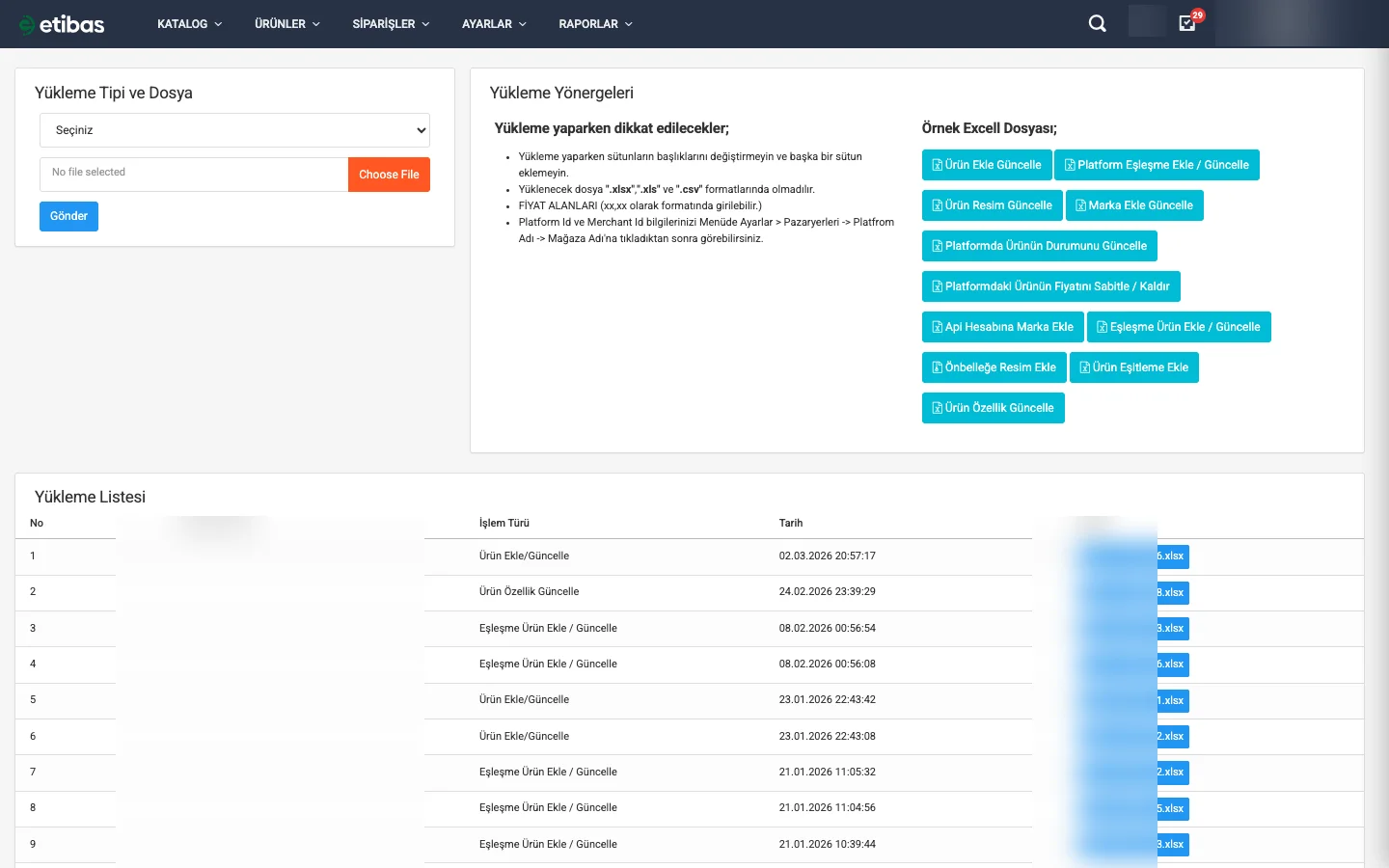
Task: Download Platformda Ürünün Durumunu Güncelle sample
Action: point(1039,246)
